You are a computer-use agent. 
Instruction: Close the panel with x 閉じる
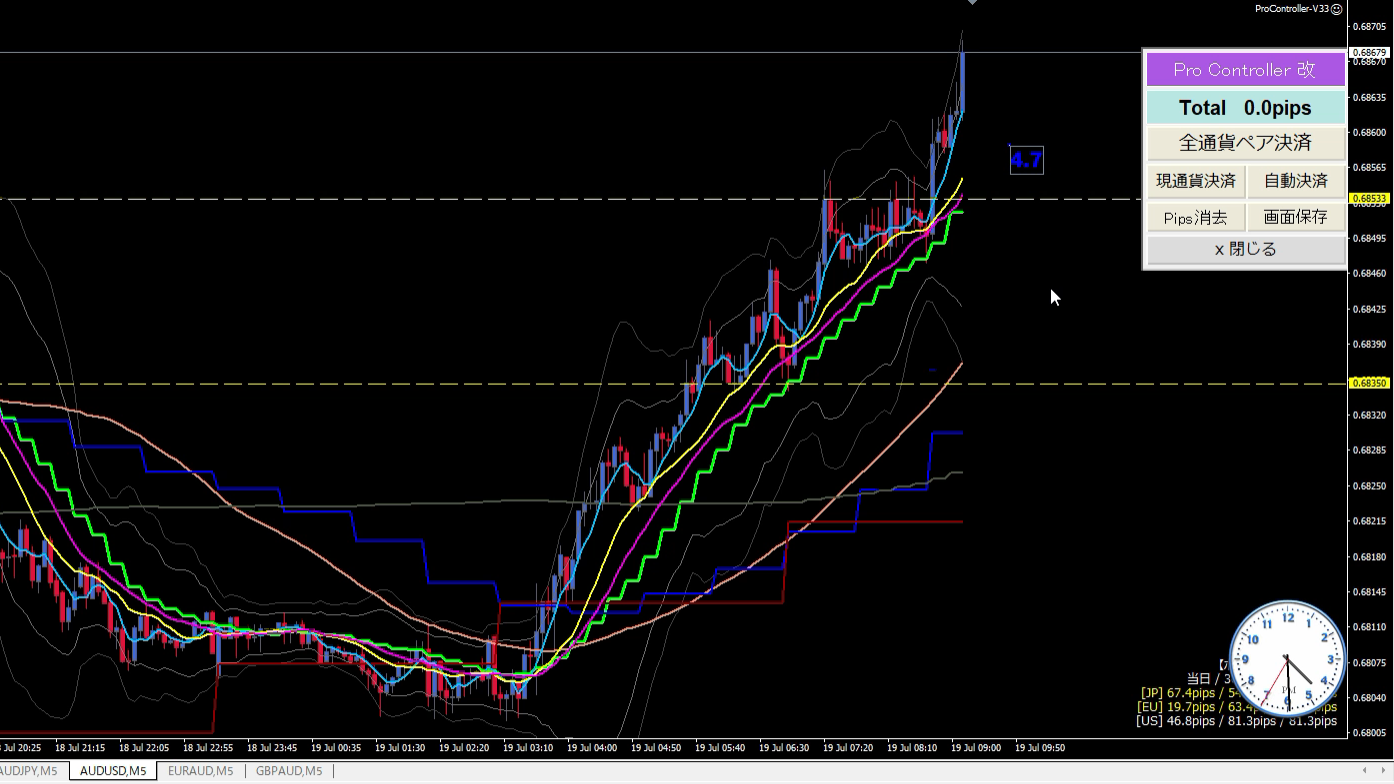pyautogui.click(x=1245, y=250)
